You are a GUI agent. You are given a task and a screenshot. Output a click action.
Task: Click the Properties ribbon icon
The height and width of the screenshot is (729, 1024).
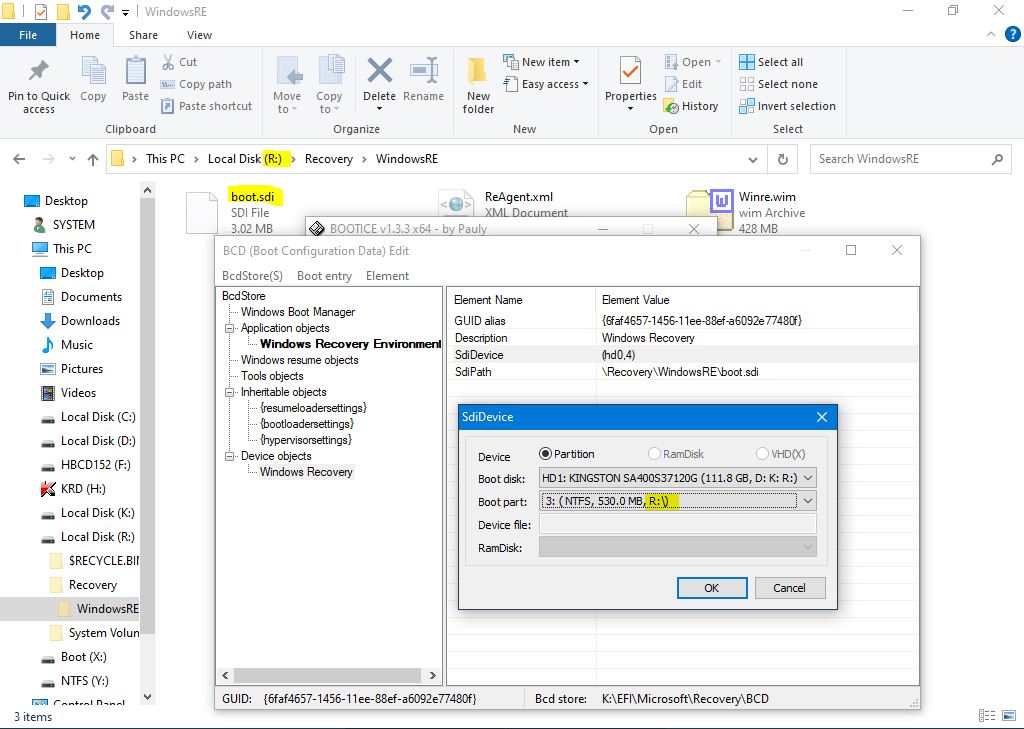[x=630, y=74]
